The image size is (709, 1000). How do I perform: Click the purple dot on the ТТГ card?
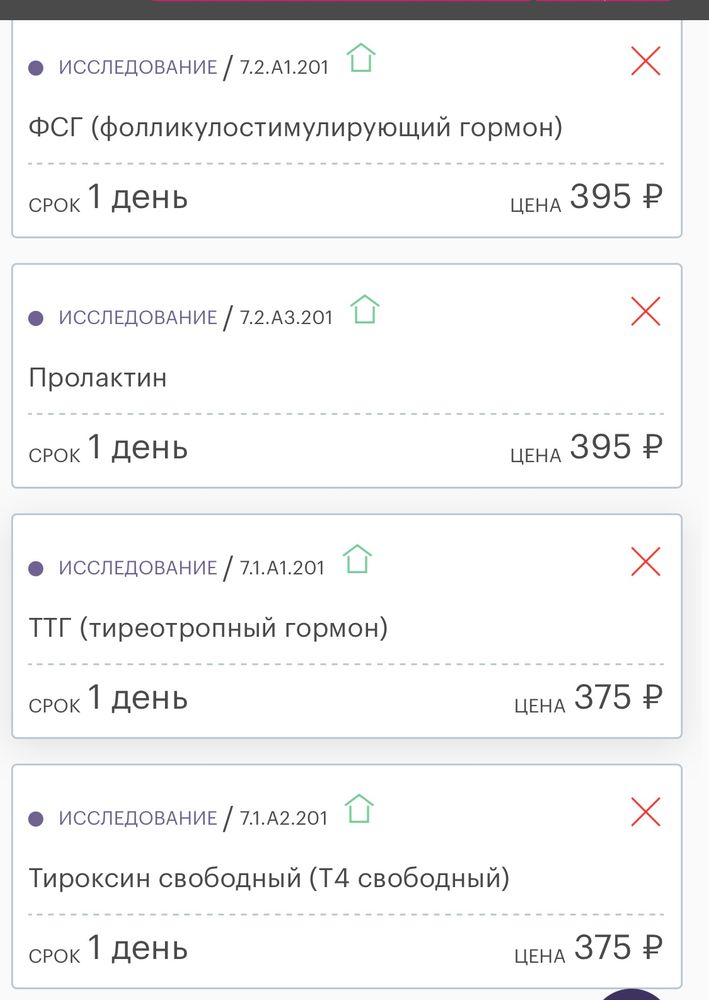[36, 567]
